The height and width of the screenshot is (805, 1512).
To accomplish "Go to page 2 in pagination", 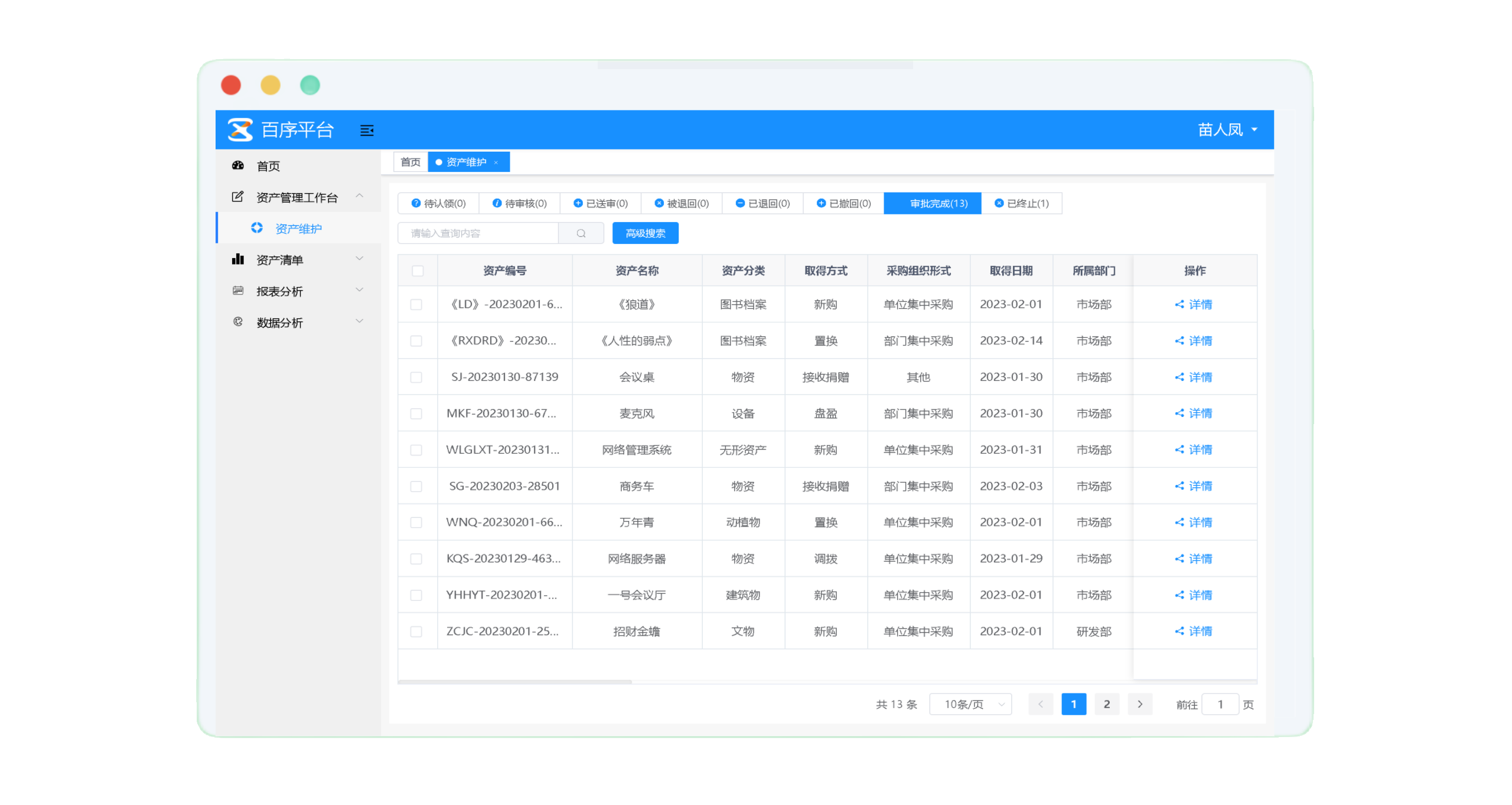I will [x=1106, y=705].
